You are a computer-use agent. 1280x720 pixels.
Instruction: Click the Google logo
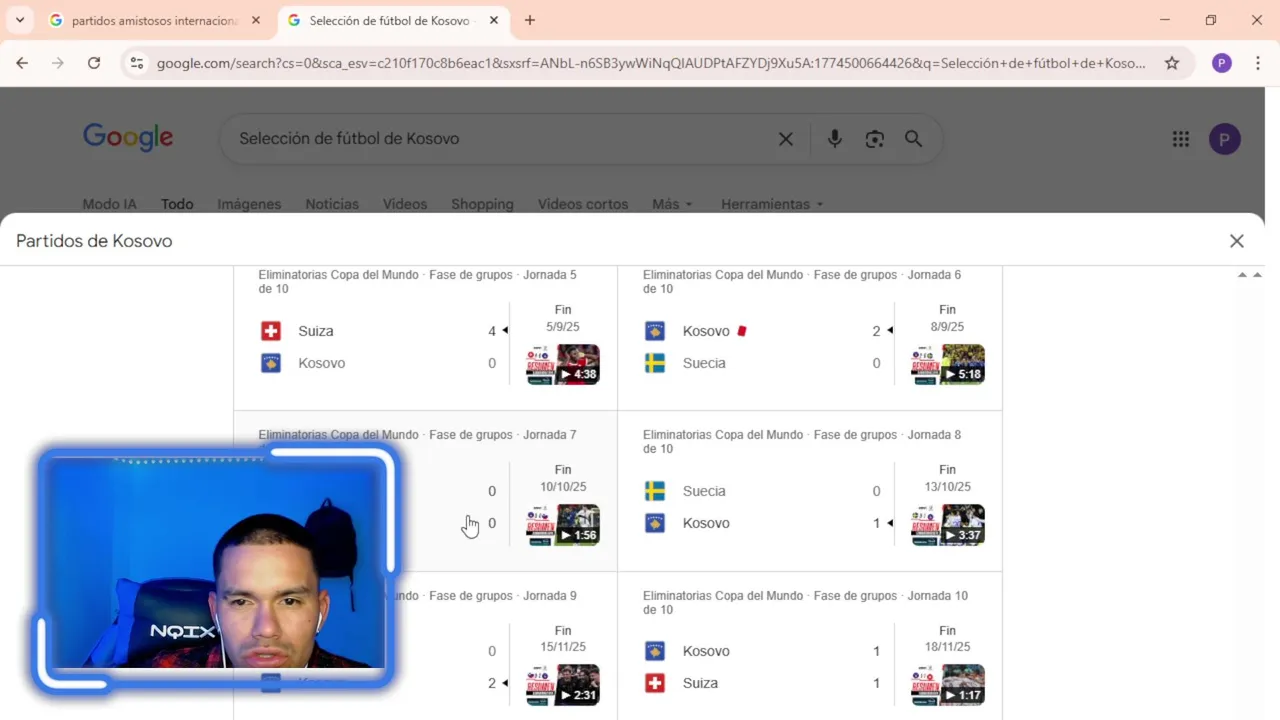(x=128, y=138)
